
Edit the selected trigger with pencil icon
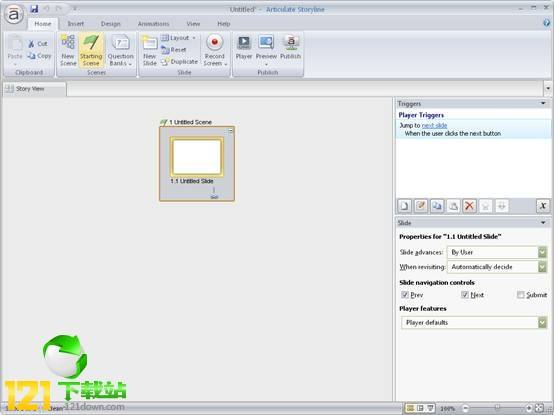click(421, 206)
